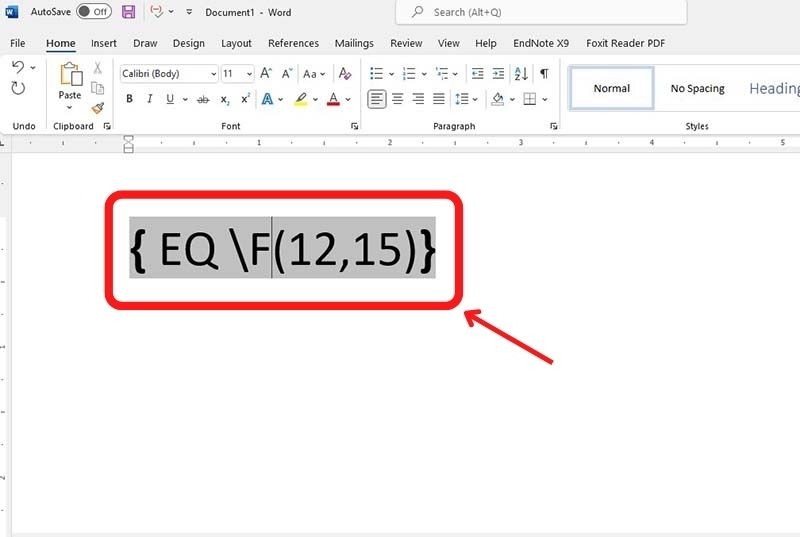The width and height of the screenshot is (800, 537).
Task: Open the Change Case Aa menu
Action: 314,74
